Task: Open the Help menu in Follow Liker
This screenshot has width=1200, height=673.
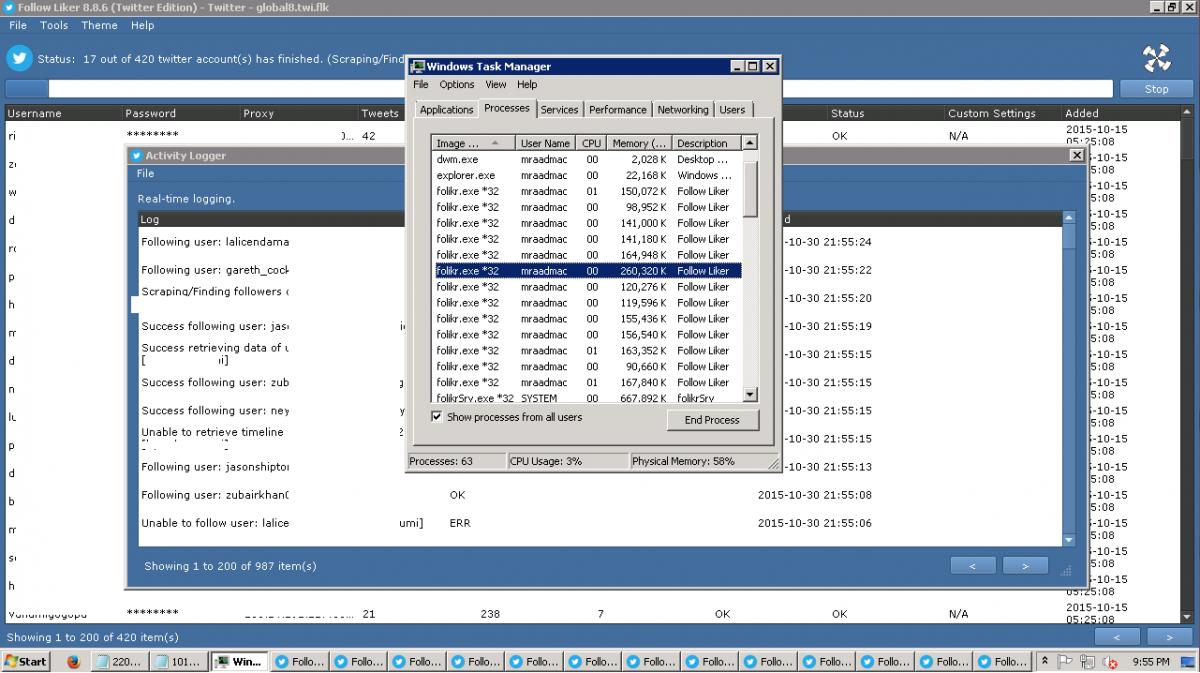Action: coord(143,25)
